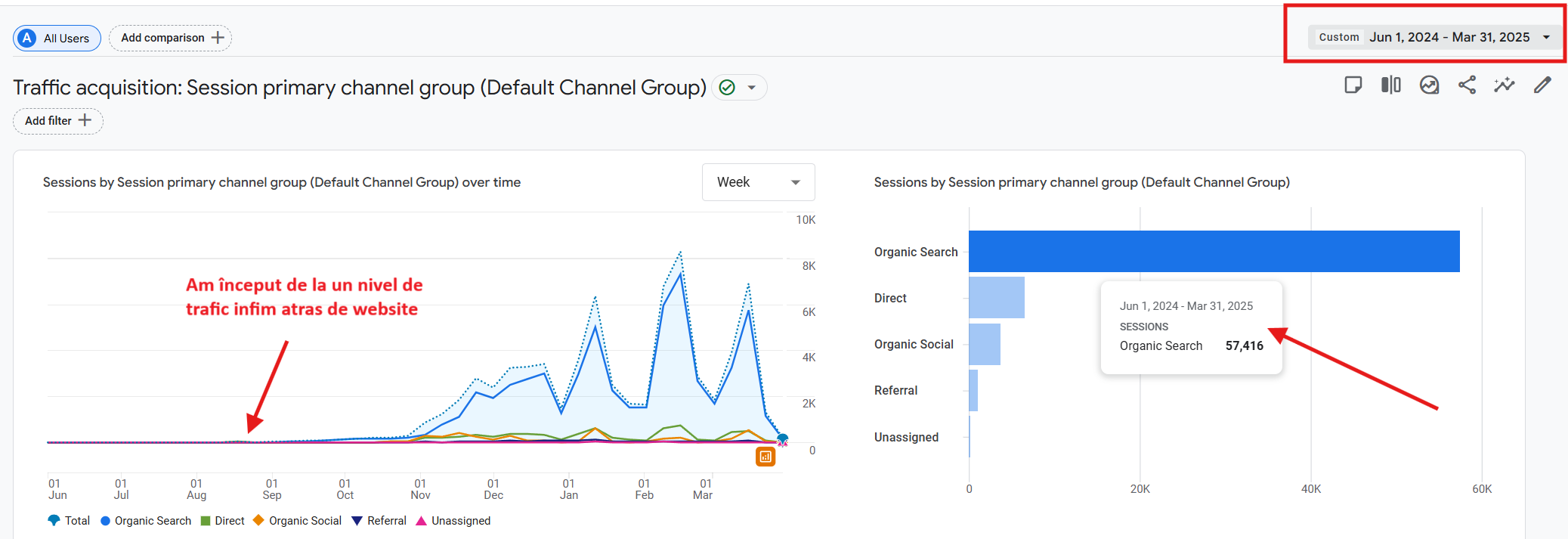Open the green check status dropdown beside the title
This screenshot has width=1568, height=539.
tap(739, 88)
